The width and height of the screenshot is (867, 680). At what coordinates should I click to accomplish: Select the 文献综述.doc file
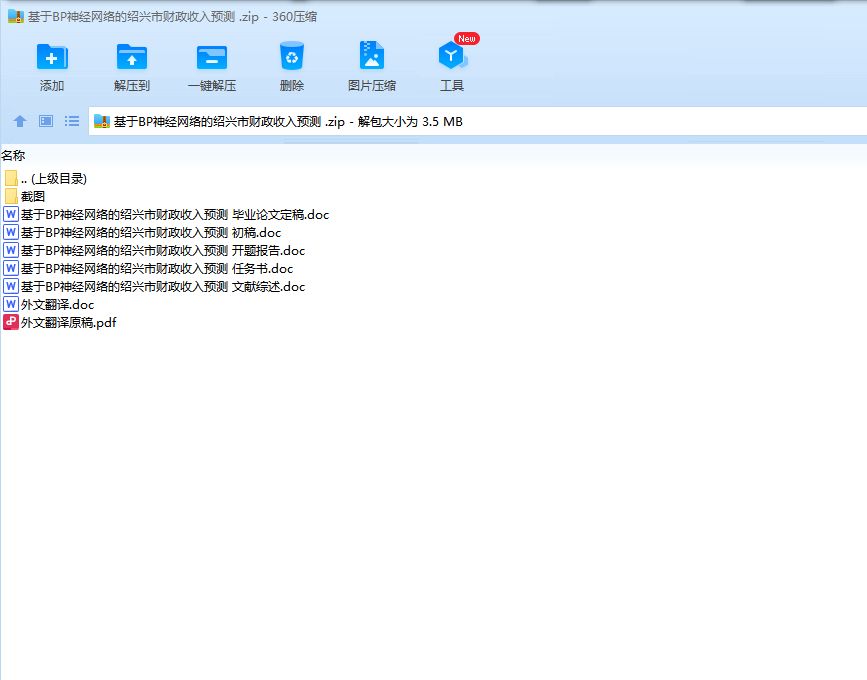(x=154, y=286)
